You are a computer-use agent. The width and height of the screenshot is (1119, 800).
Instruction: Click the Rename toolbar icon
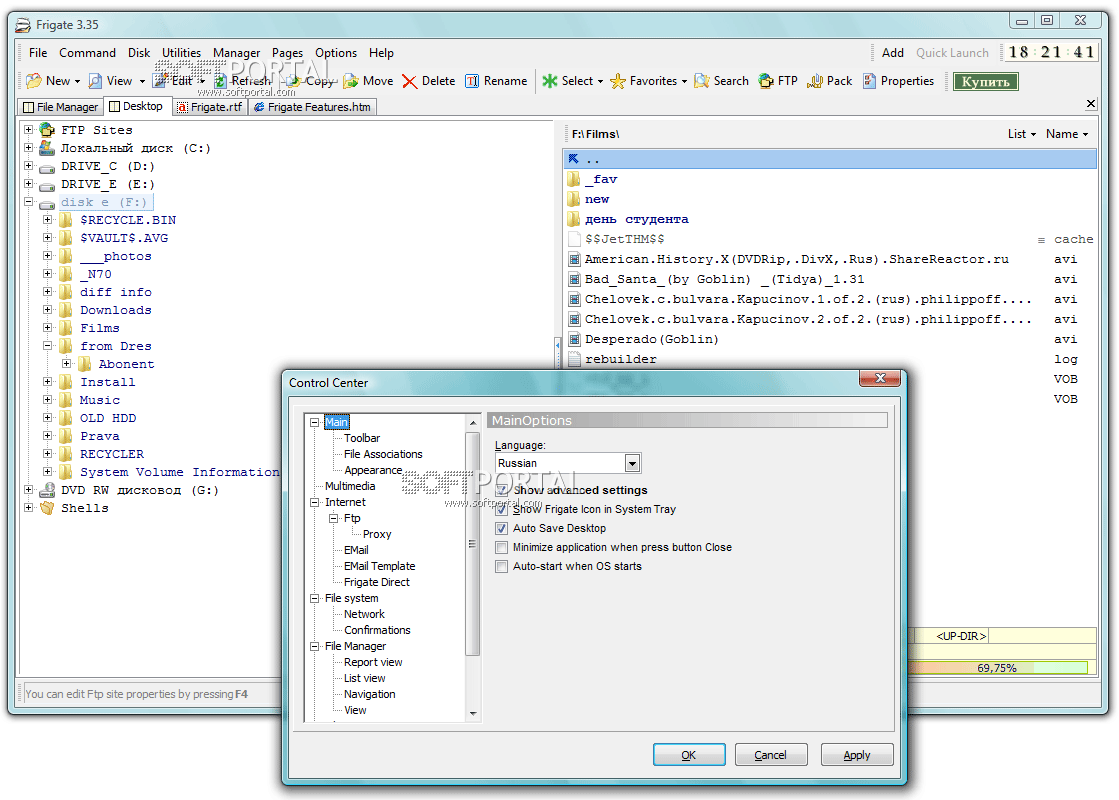click(472, 81)
